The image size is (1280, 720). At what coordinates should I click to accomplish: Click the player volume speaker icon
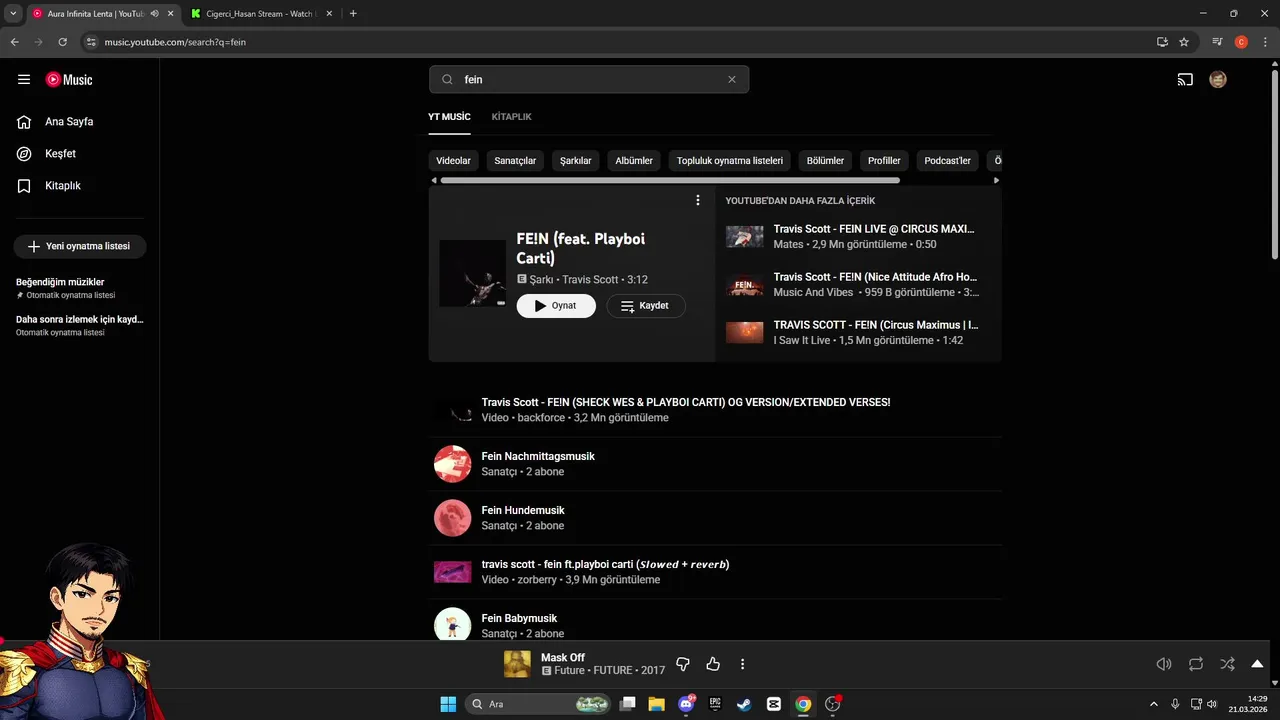tap(1164, 664)
